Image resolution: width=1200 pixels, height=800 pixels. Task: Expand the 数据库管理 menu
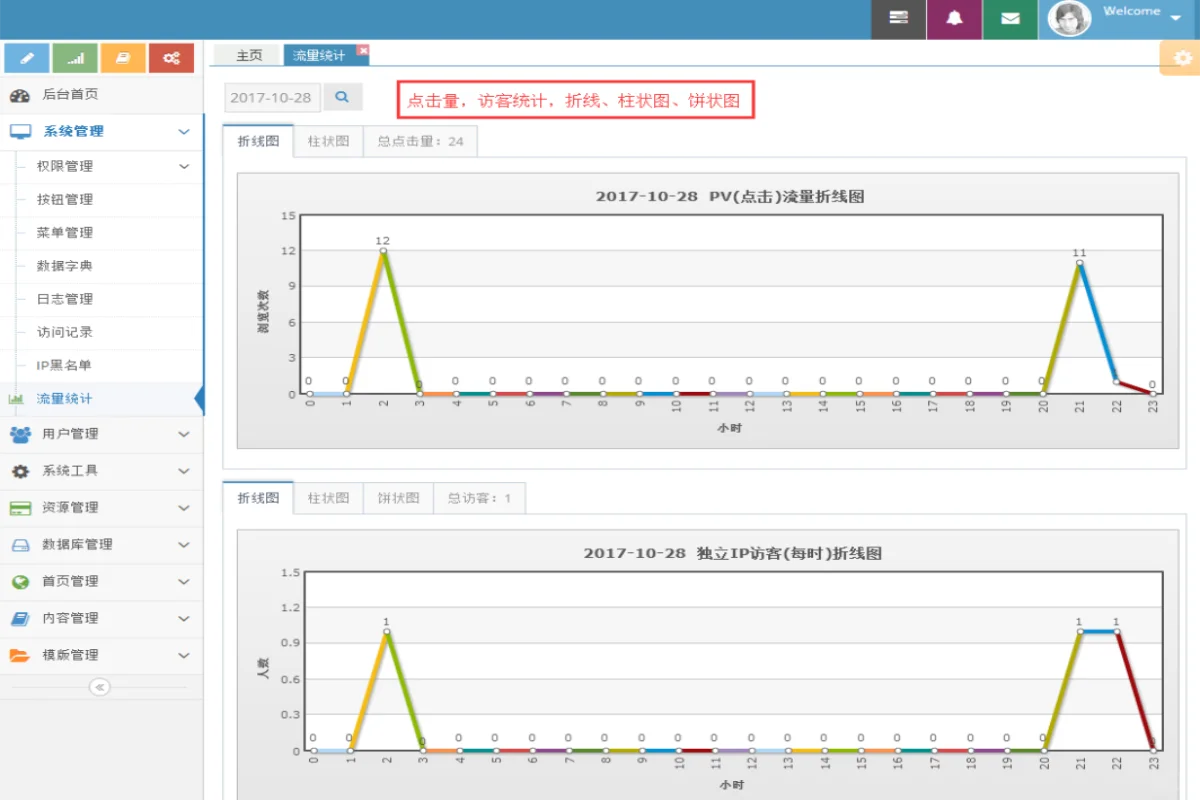tap(100, 545)
